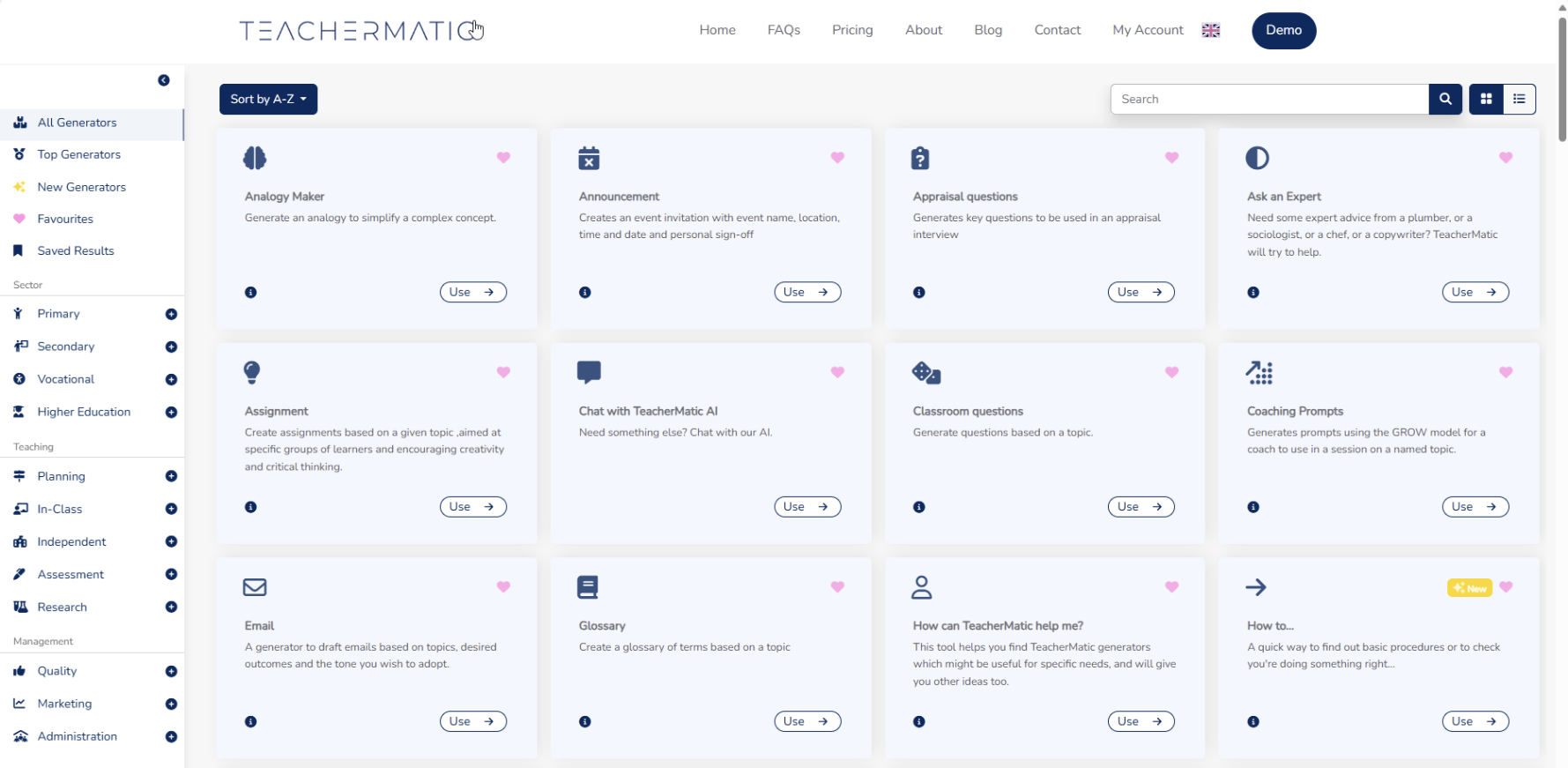Viewport: 1568px width, 768px height.
Task: Click the Announcement calendar icon
Action: pos(589,158)
